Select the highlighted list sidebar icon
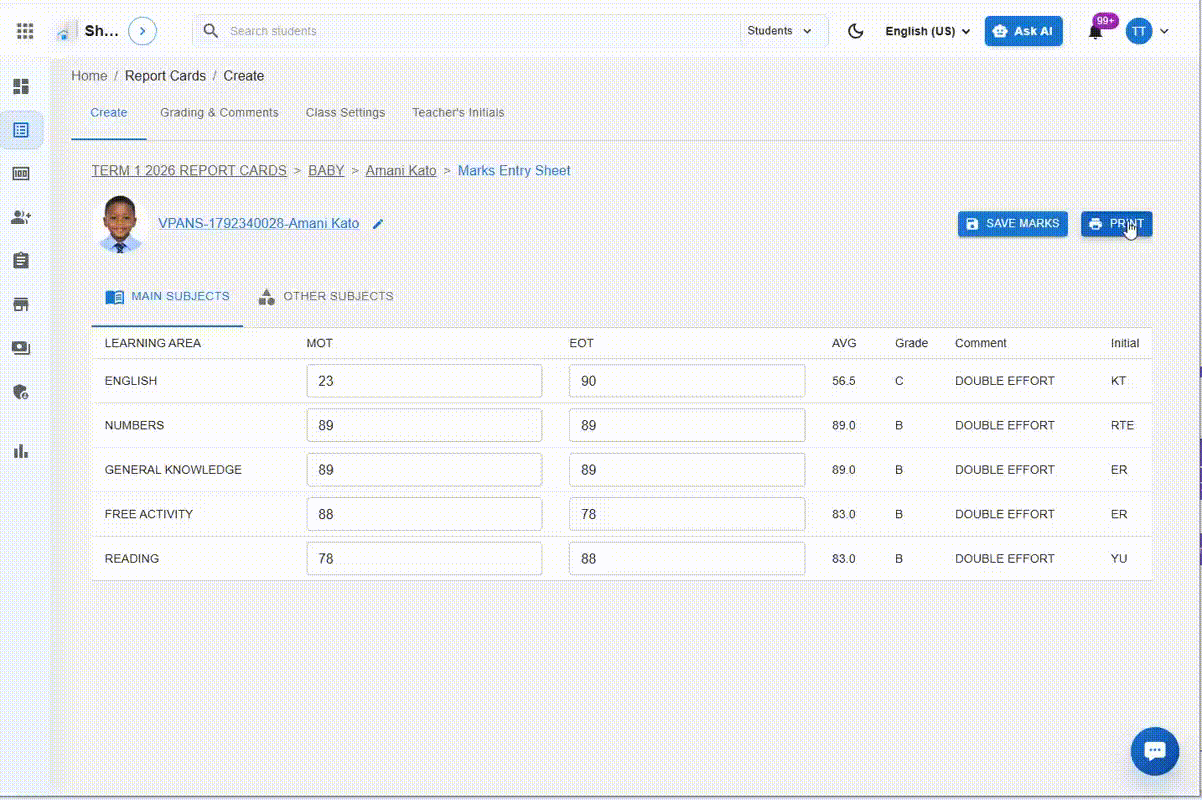This screenshot has width=1202, height=800. pos(21,130)
